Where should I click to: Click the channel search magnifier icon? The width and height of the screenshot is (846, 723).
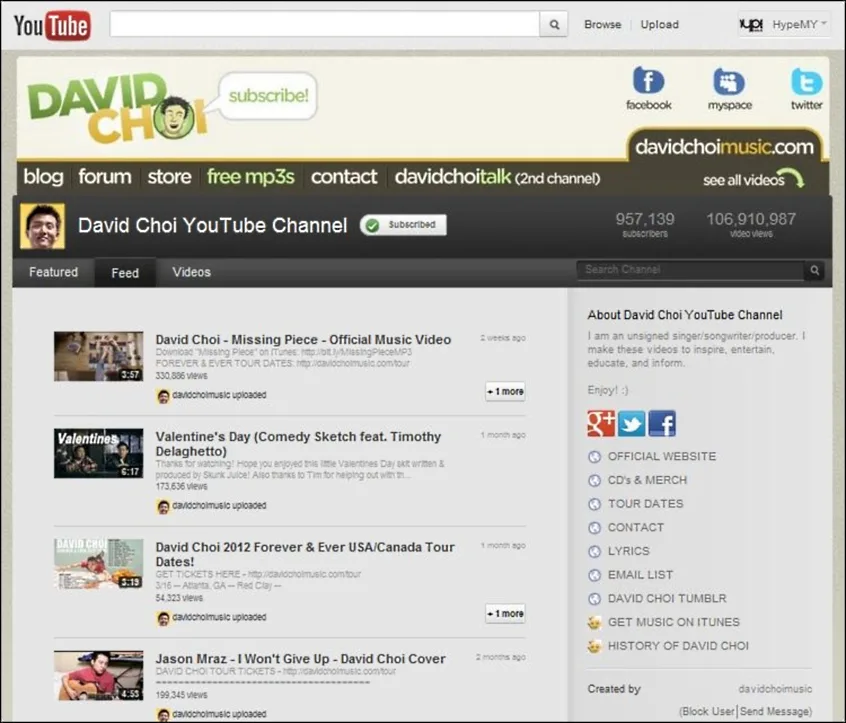click(x=815, y=270)
